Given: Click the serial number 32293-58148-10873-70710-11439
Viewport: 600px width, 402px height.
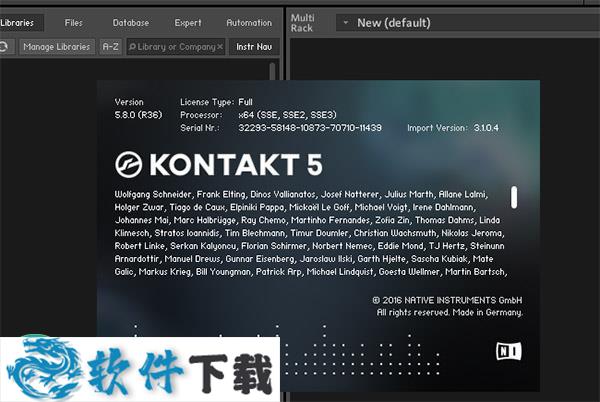Looking at the screenshot, I should pyautogui.click(x=310, y=128).
